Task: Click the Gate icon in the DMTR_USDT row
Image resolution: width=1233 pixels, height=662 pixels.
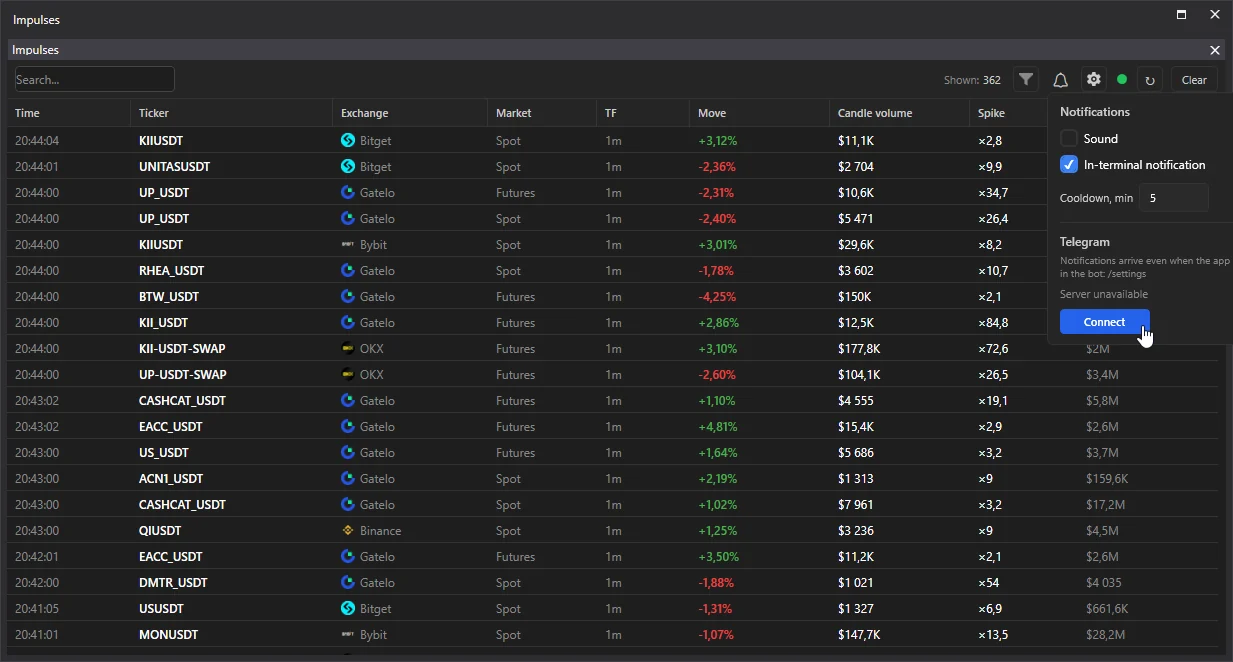Action: (x=348, y=583)
